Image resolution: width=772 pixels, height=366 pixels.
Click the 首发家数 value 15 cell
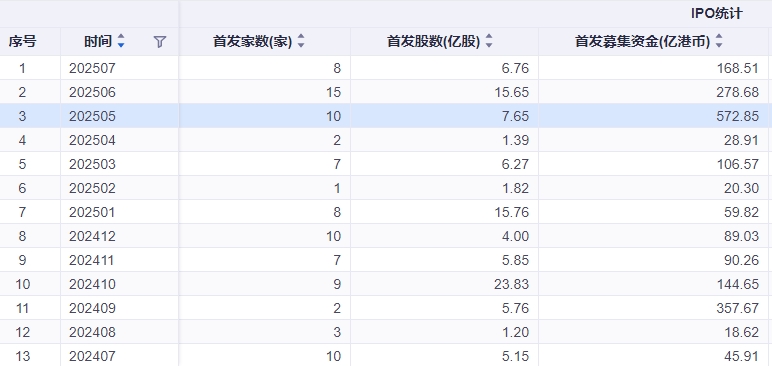265,92
